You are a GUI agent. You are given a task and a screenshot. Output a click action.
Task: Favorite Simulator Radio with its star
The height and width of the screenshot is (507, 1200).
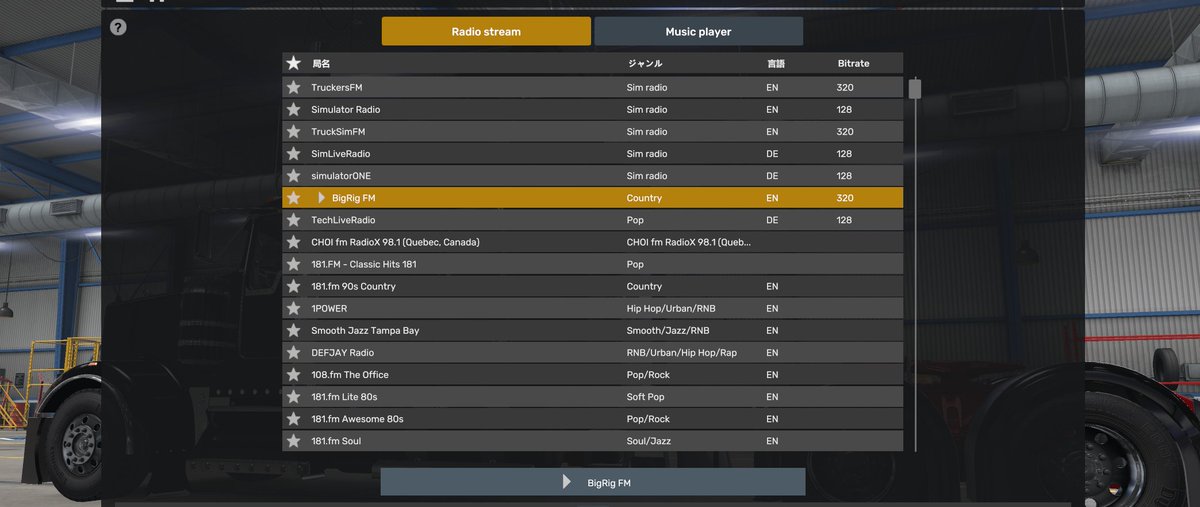pos(293,109)
